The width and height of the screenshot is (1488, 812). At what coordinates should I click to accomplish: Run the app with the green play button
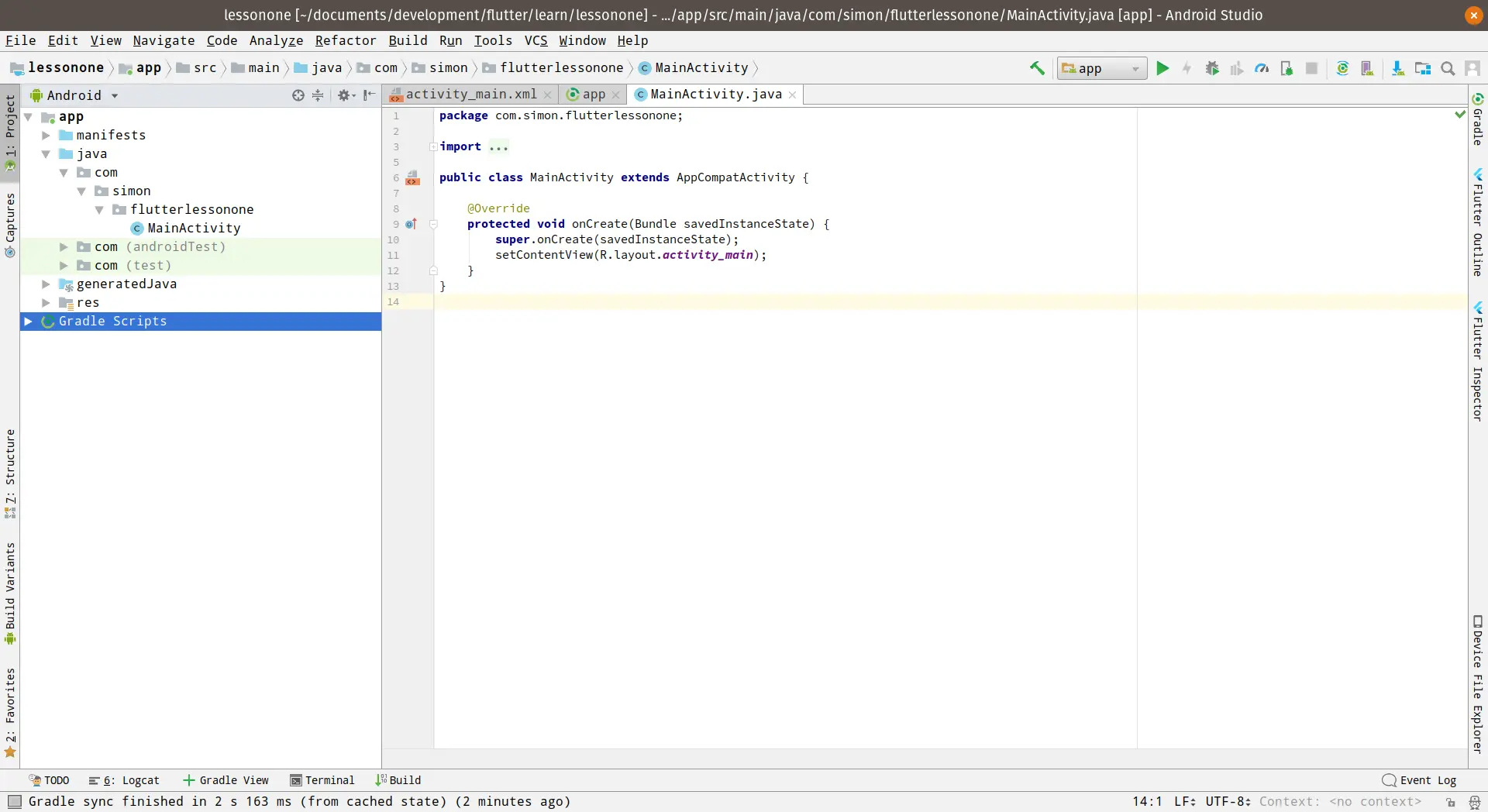(1162, 68)
